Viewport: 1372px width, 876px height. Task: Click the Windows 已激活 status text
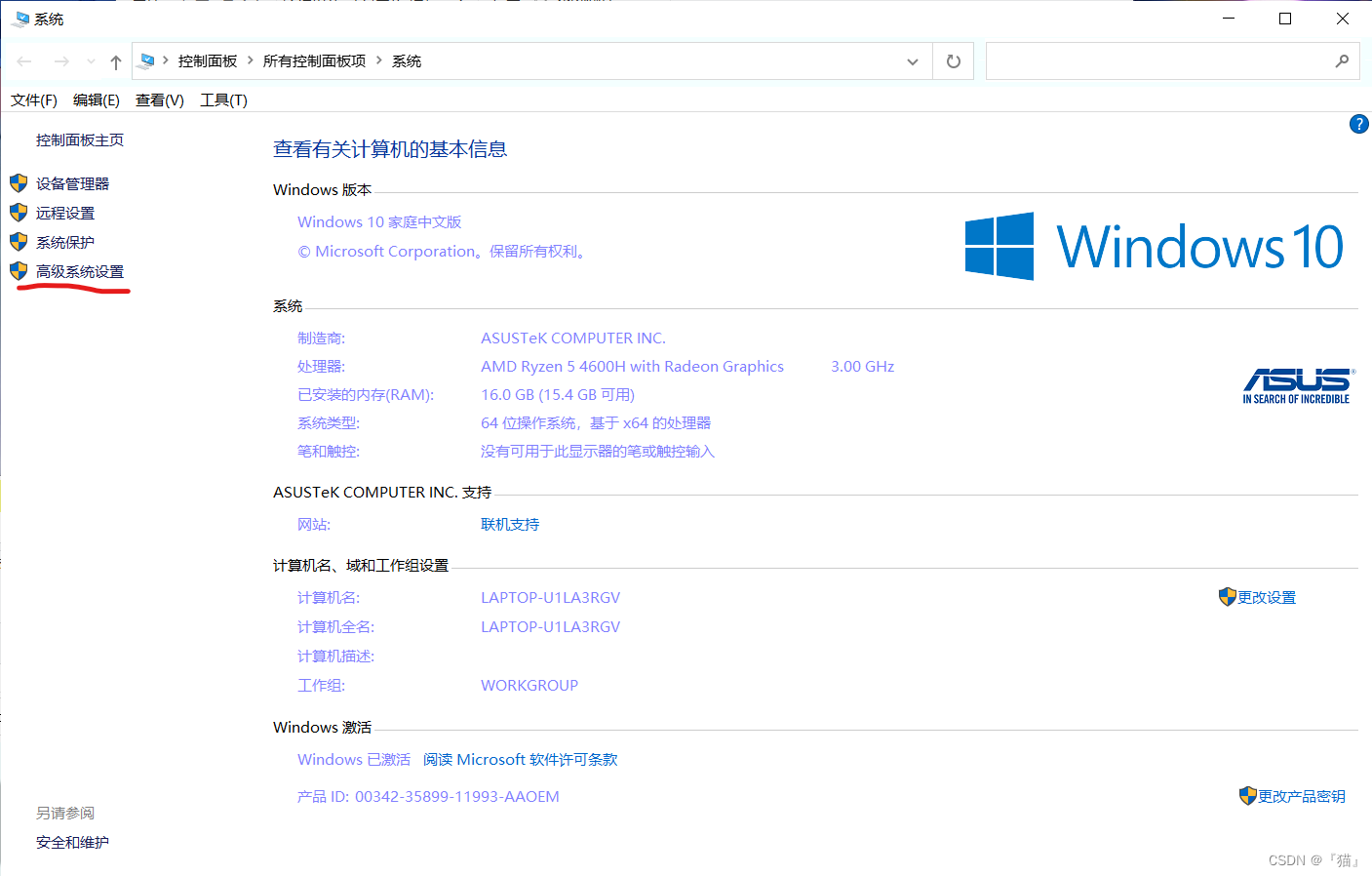(x=354, y=760)
